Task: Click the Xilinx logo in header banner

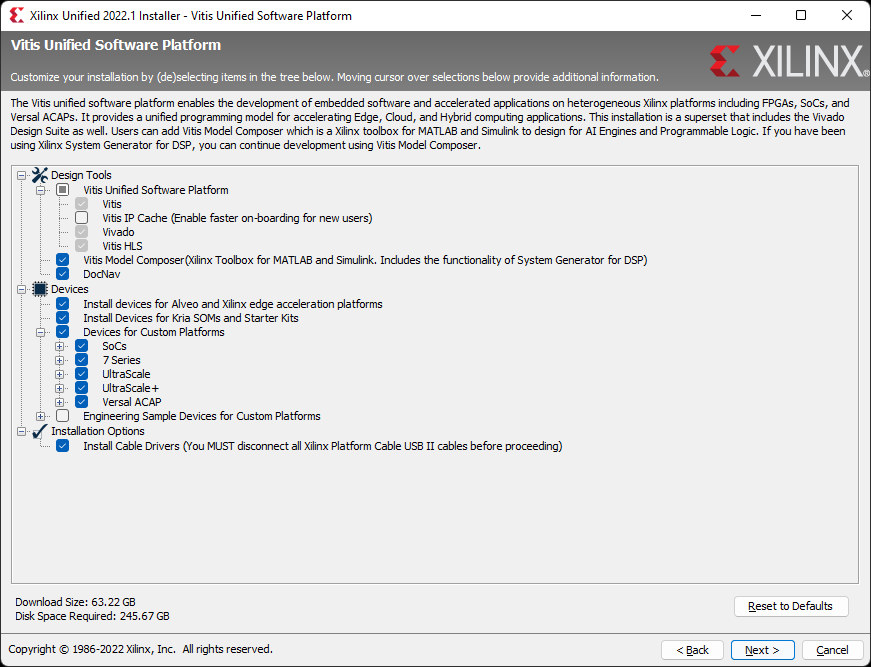Action: pos(789,61)
